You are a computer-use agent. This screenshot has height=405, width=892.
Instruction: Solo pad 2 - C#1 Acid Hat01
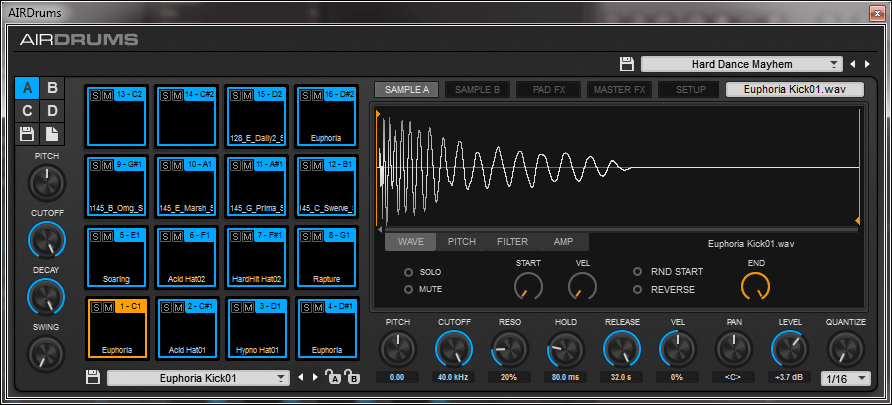click(165, 307)
